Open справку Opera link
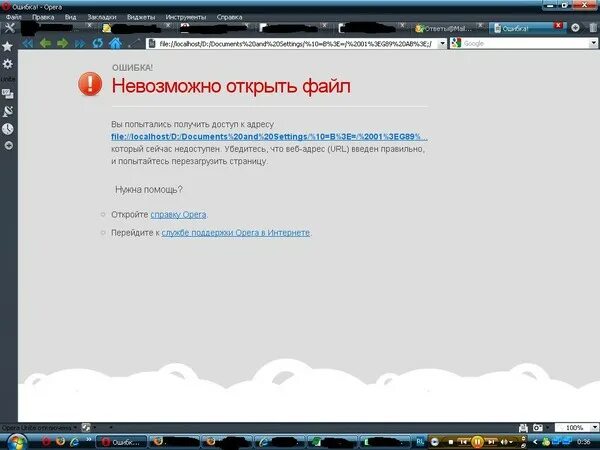The height and width of the screenshot is (450, 600). pos(178,215)
